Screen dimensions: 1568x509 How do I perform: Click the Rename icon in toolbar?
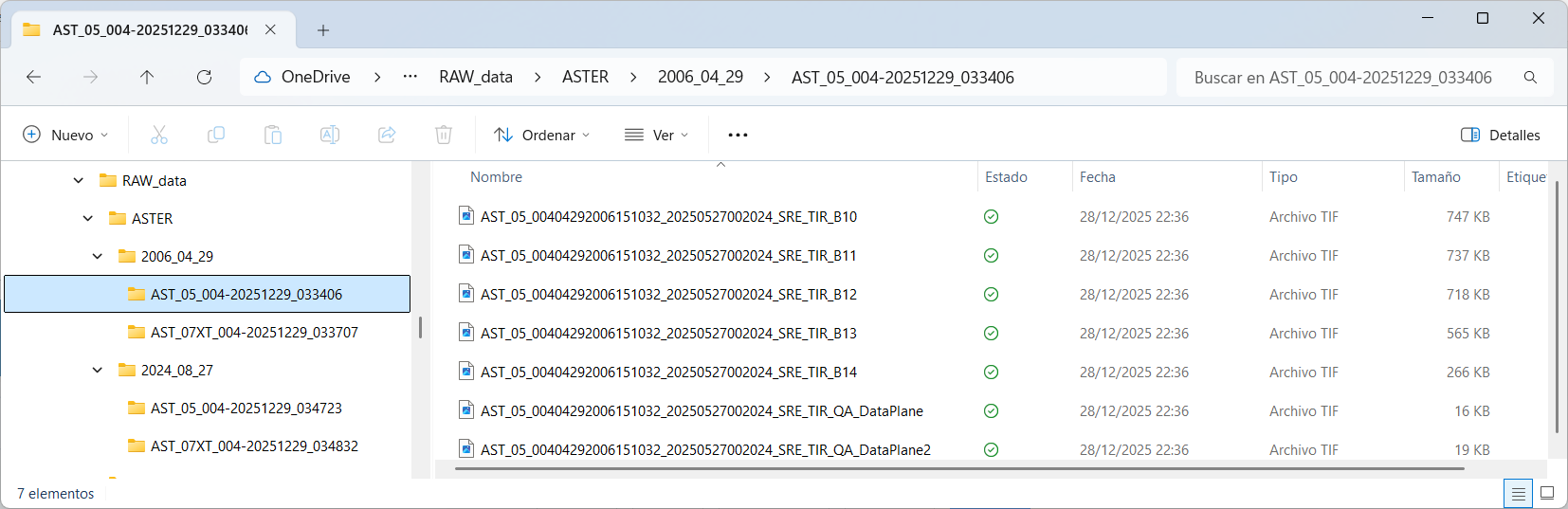coord(330,135)
